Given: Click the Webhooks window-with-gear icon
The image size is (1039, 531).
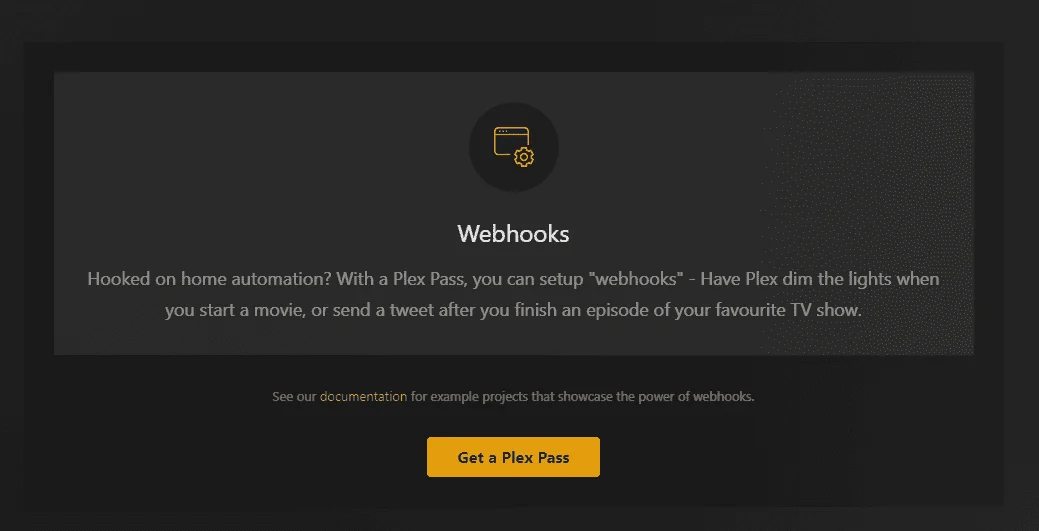Looking at the screenshot, I should (x=514, y=147).
